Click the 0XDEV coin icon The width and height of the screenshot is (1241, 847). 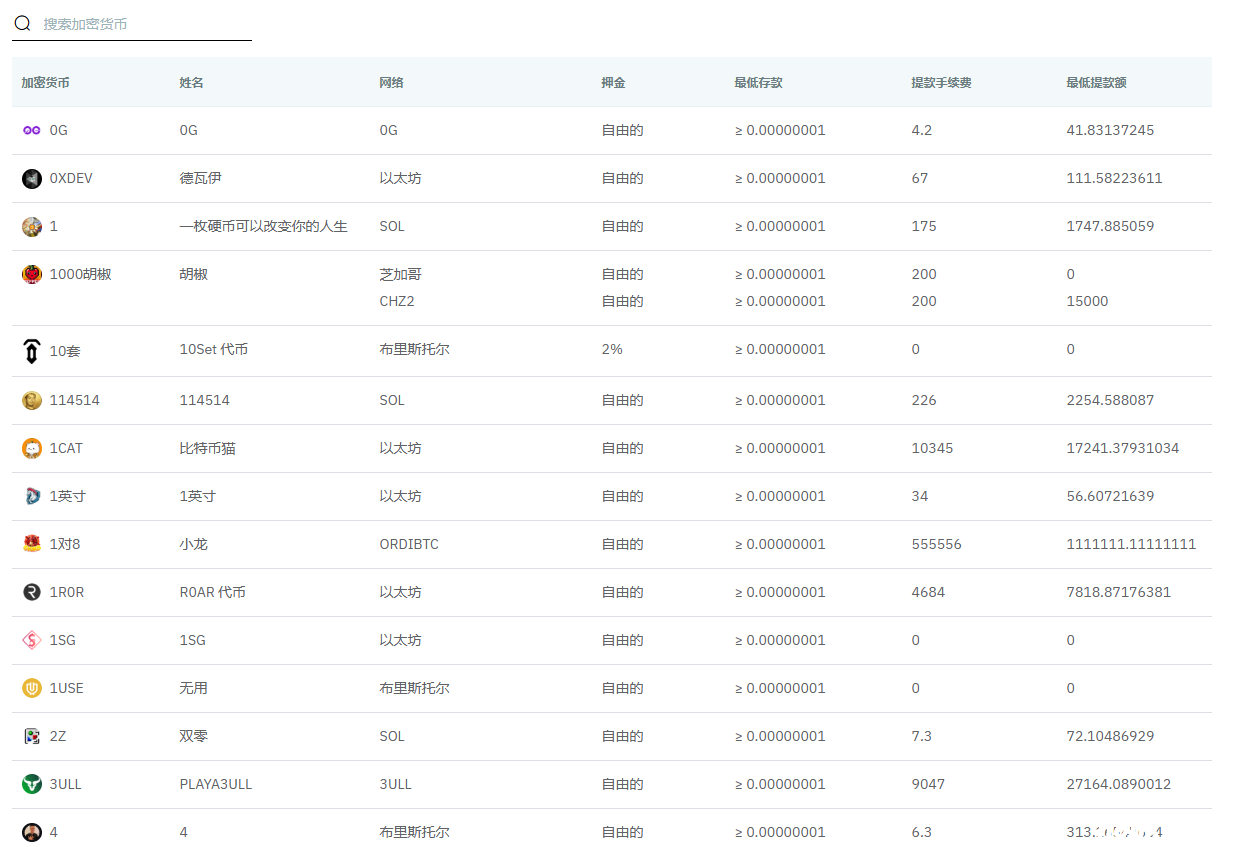(32, 178)
